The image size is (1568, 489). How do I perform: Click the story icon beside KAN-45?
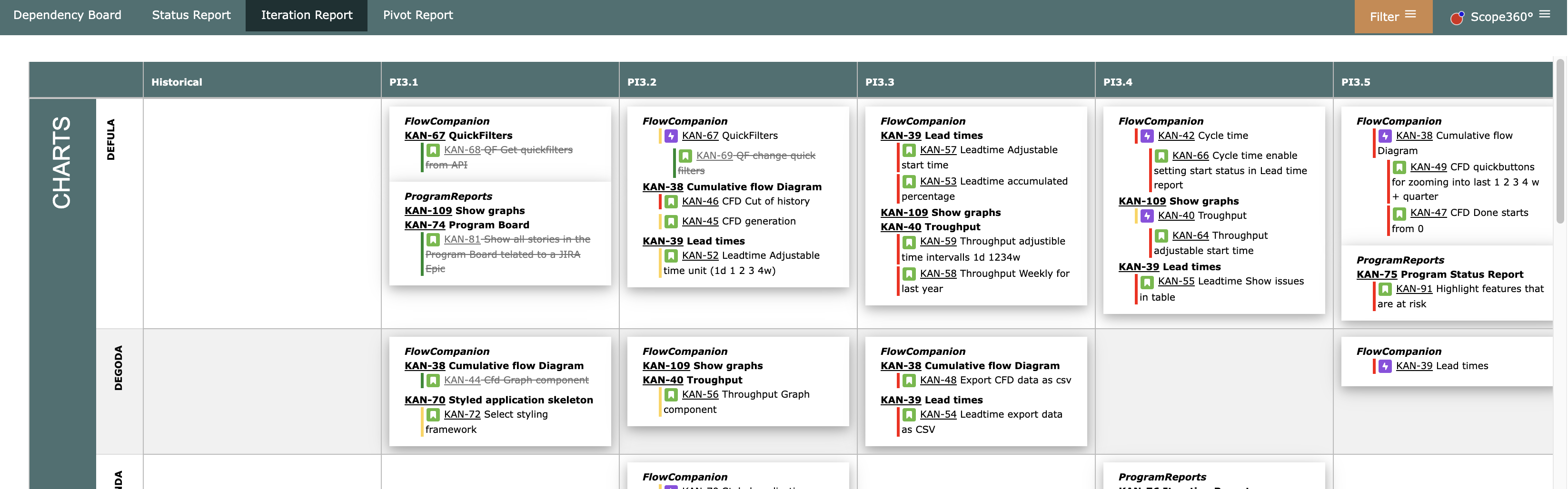point(671,221)
